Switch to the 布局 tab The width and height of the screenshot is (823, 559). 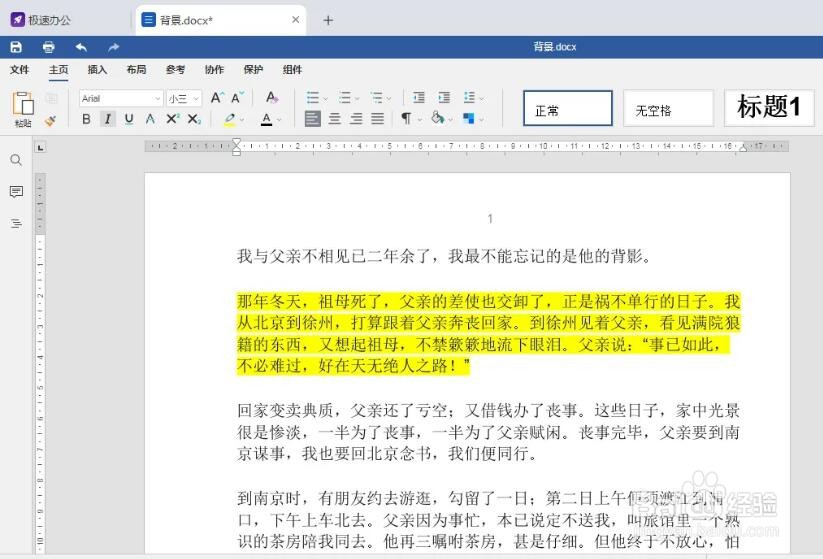coord(136,69)
